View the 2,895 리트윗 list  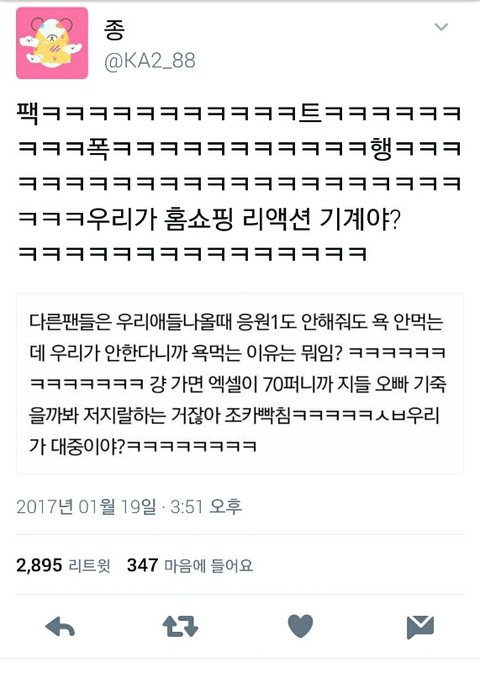click(63, 565)
